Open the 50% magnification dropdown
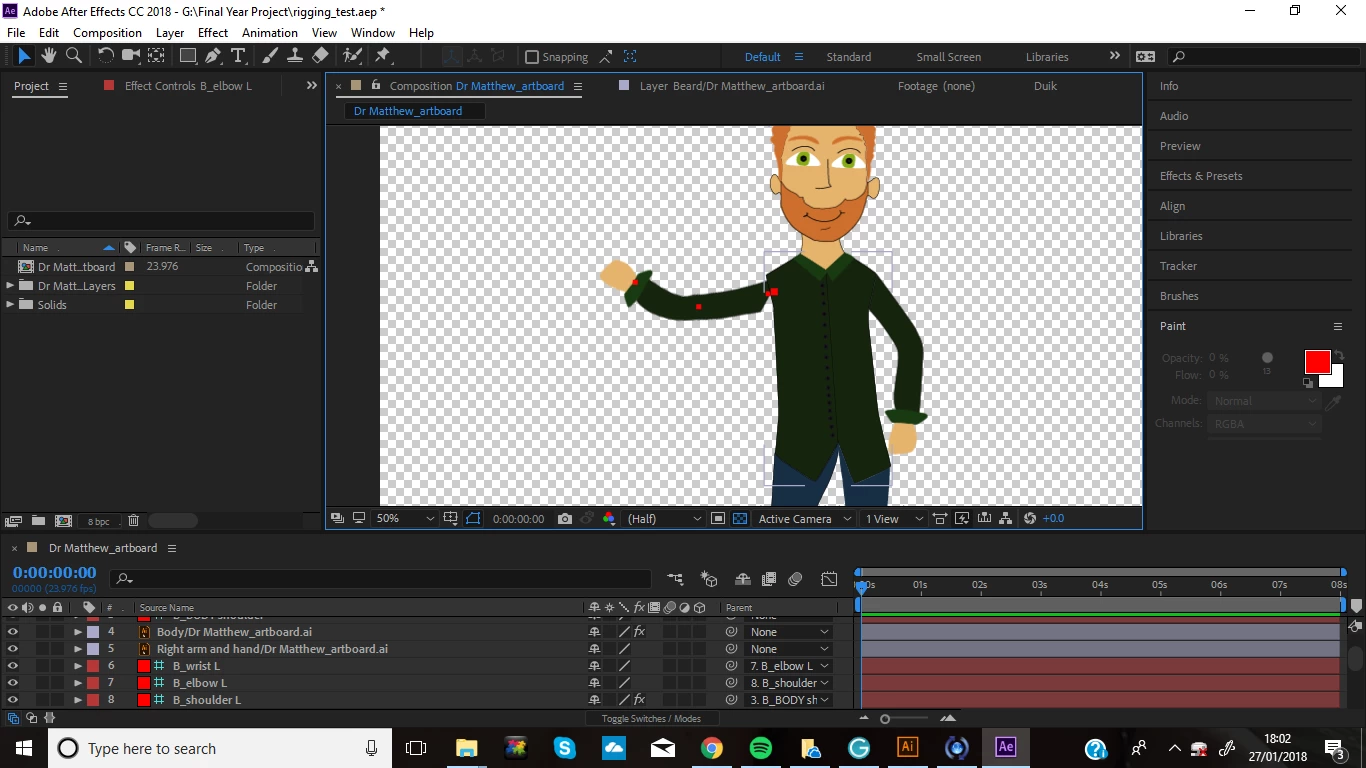Screen dimensions: 1366x768 [405, 519]
